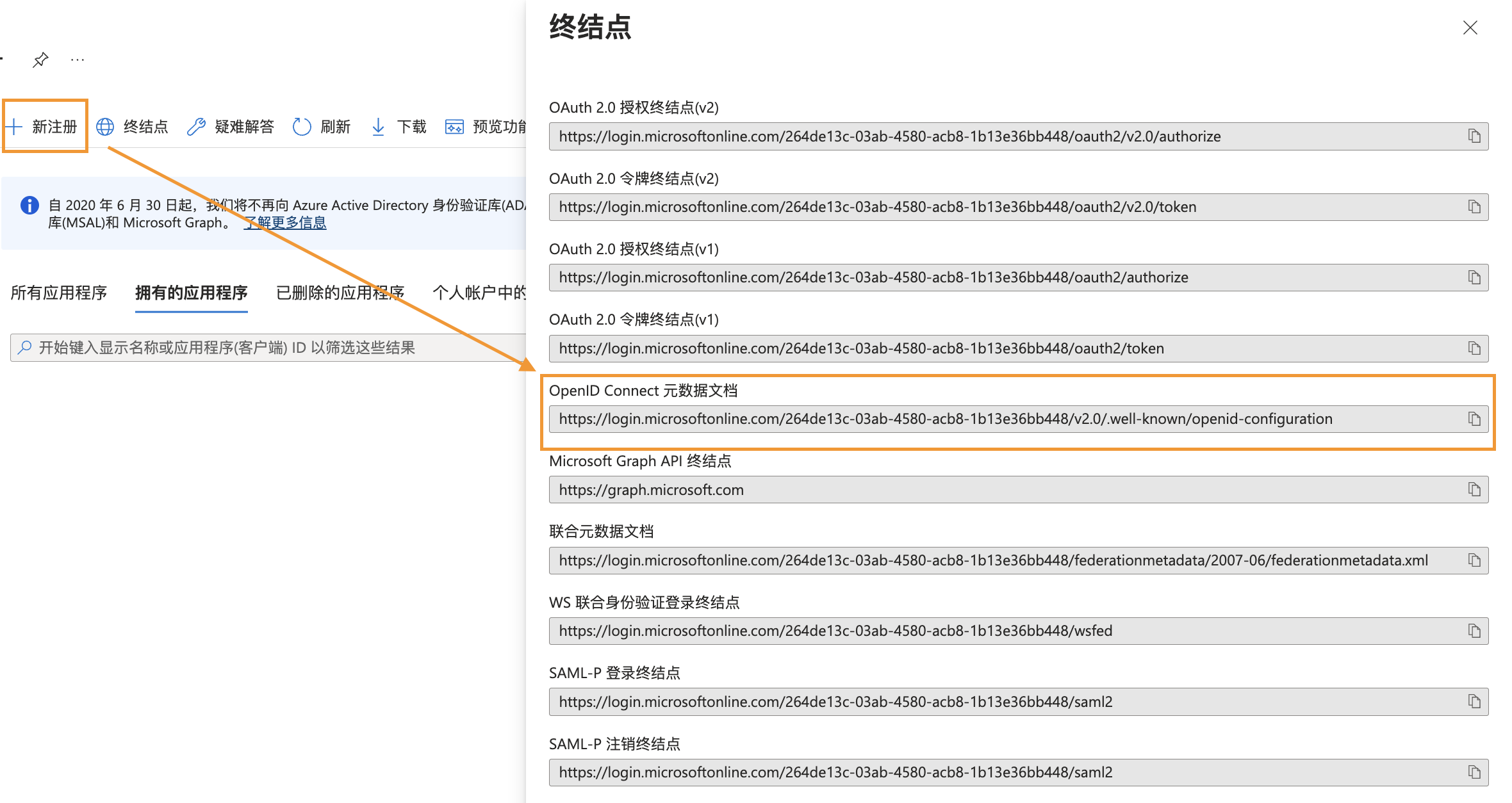Select the SAML-P 注销终结点 saml2 URL field

[1019, 772]
